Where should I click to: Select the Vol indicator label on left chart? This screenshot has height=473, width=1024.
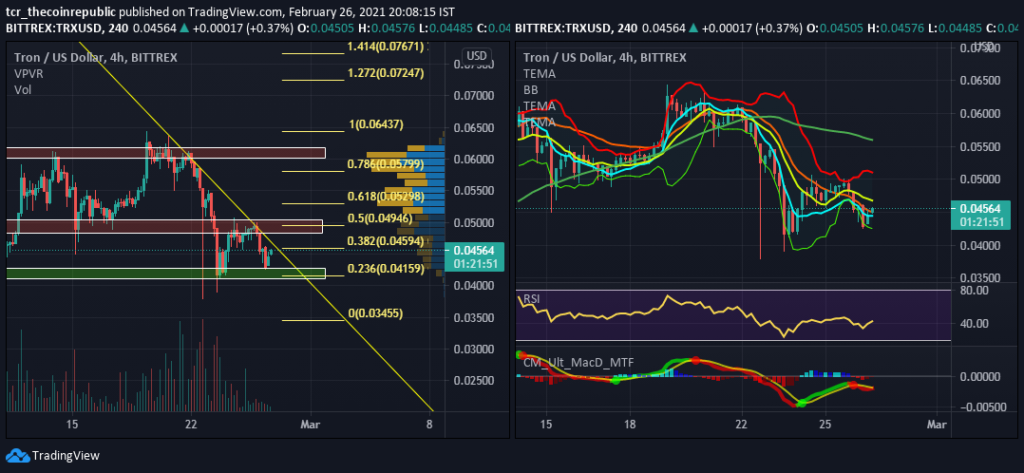[x=23, y=90]
